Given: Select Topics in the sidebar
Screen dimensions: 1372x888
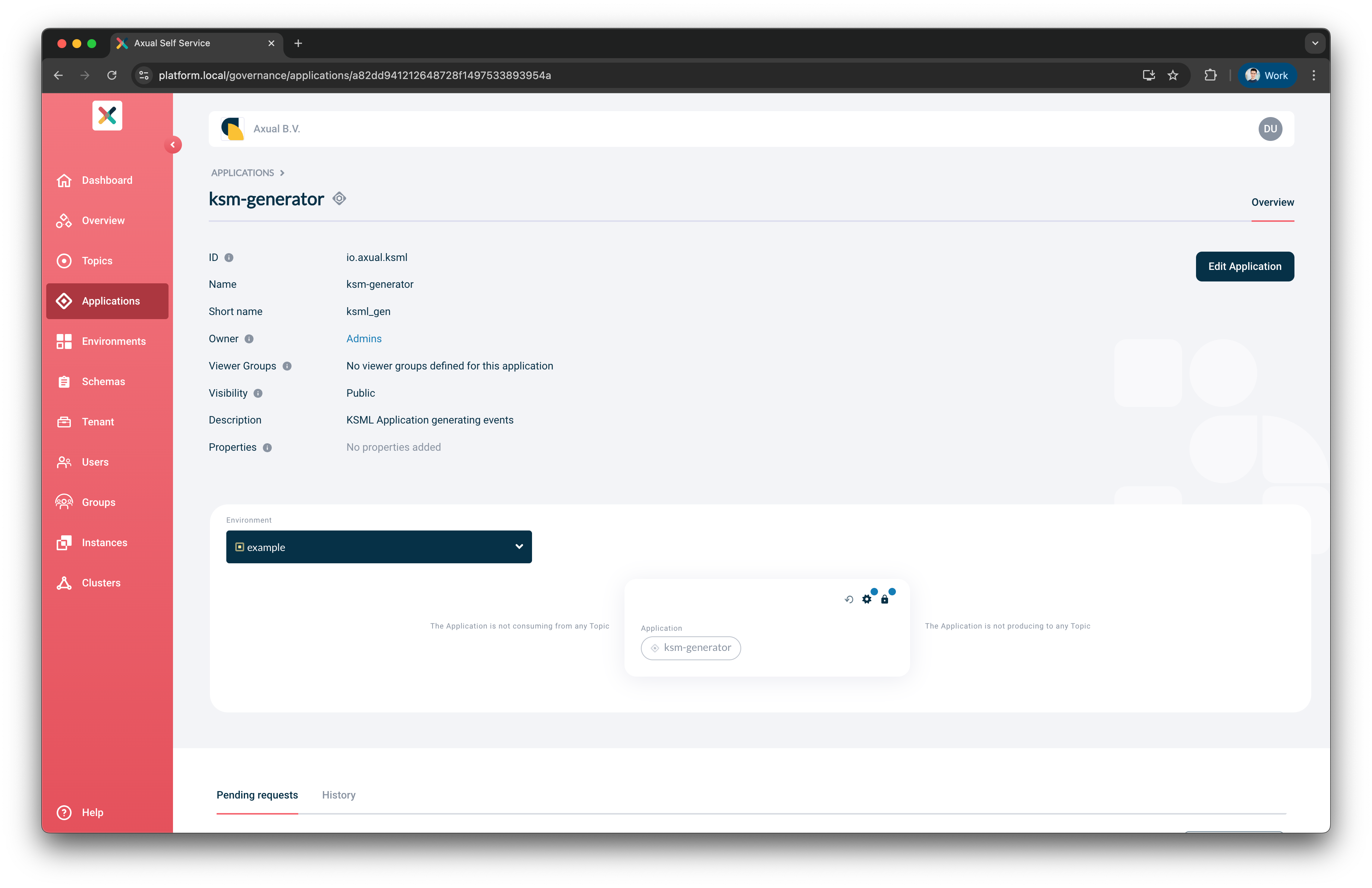Looking at the screenshot, I should tap(97, 261).
